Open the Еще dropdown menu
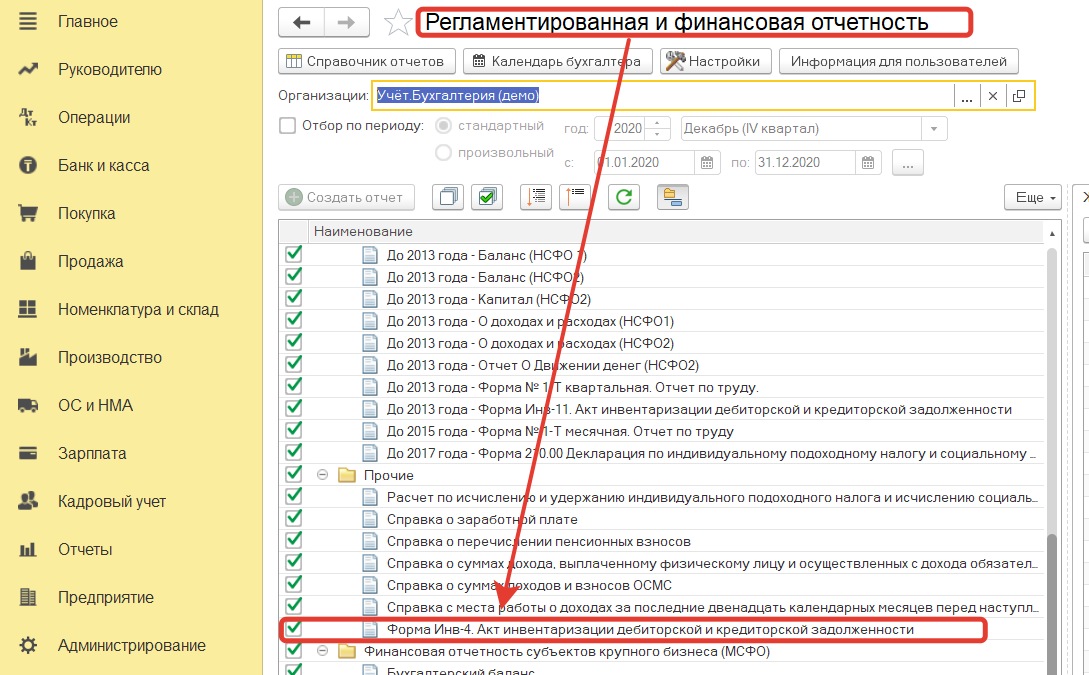 [x=1031, y=197]
